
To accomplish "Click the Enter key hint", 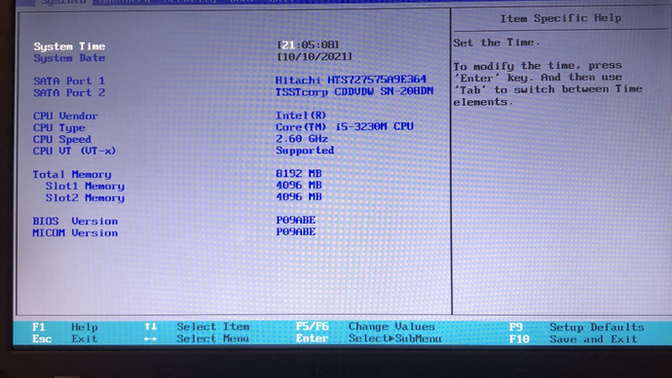I will [x=312, y=338].
